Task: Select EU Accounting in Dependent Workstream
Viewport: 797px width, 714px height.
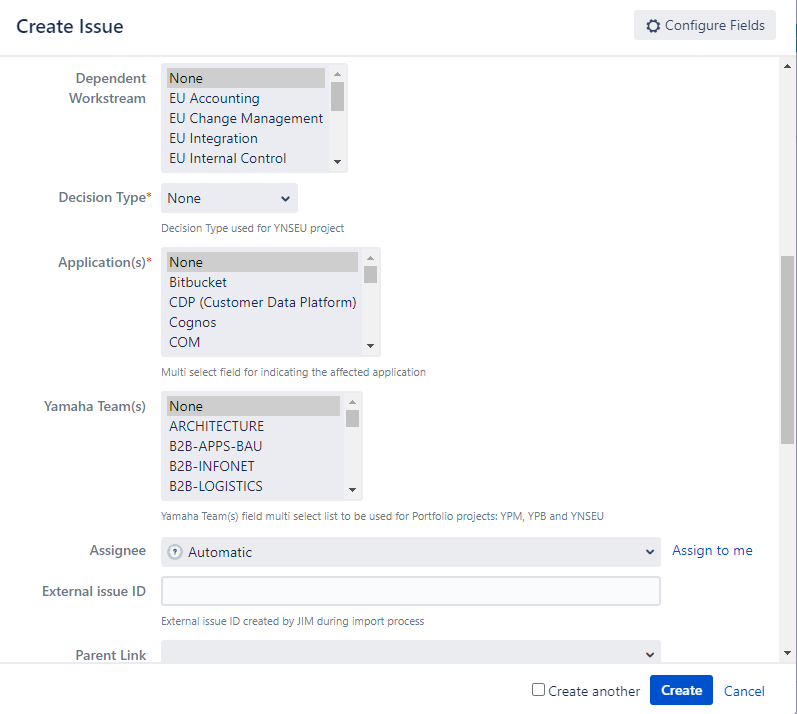Action: (246, 98)
